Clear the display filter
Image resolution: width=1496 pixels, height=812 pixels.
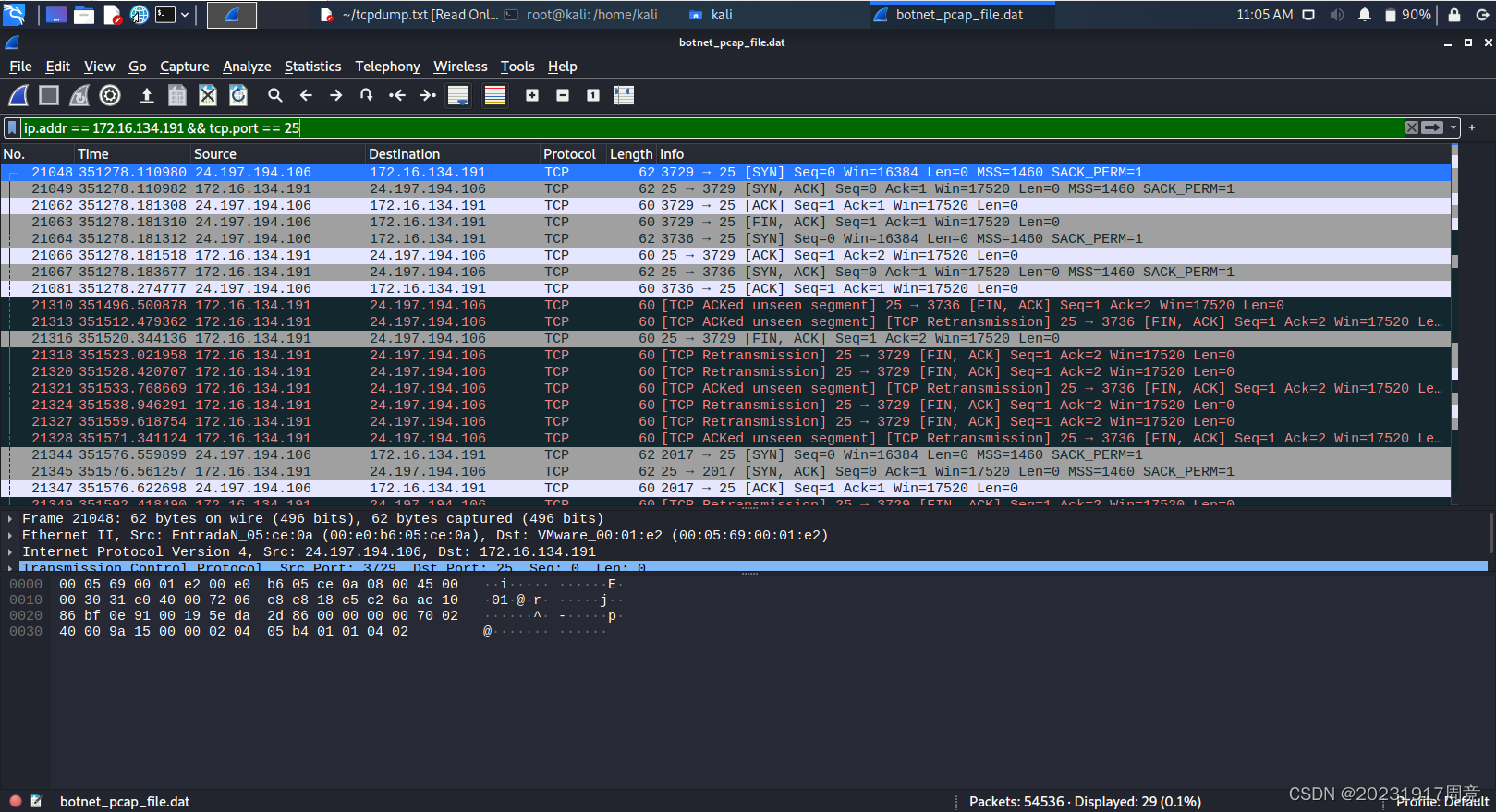point(1412,127)
